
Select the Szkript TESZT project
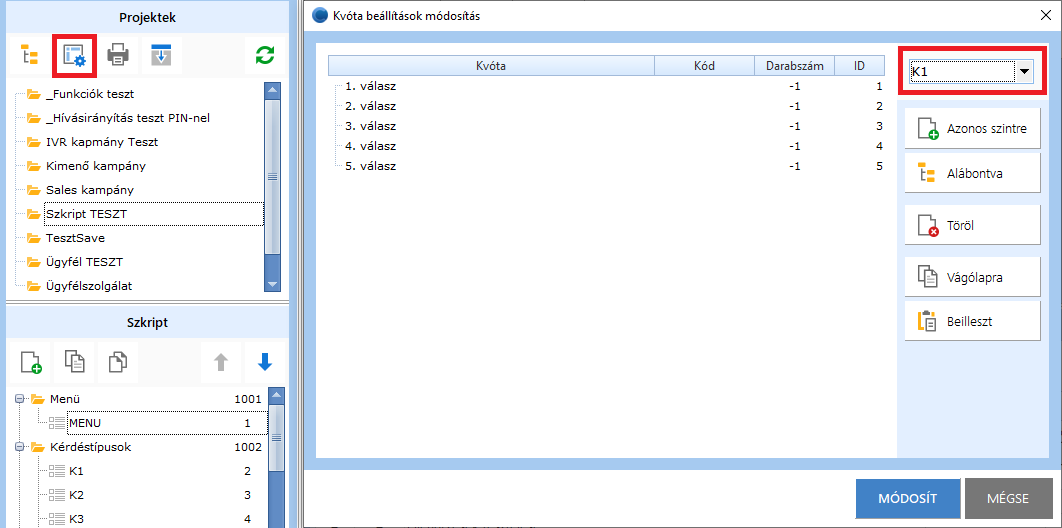point(86,214)
